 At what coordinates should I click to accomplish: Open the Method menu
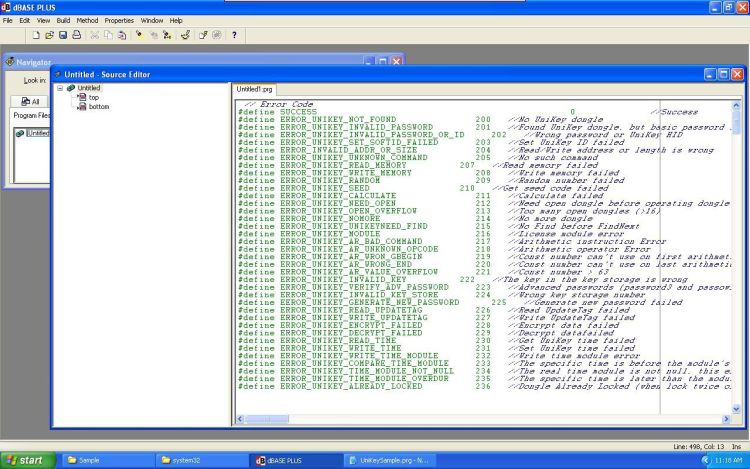(x=87, y=21)
